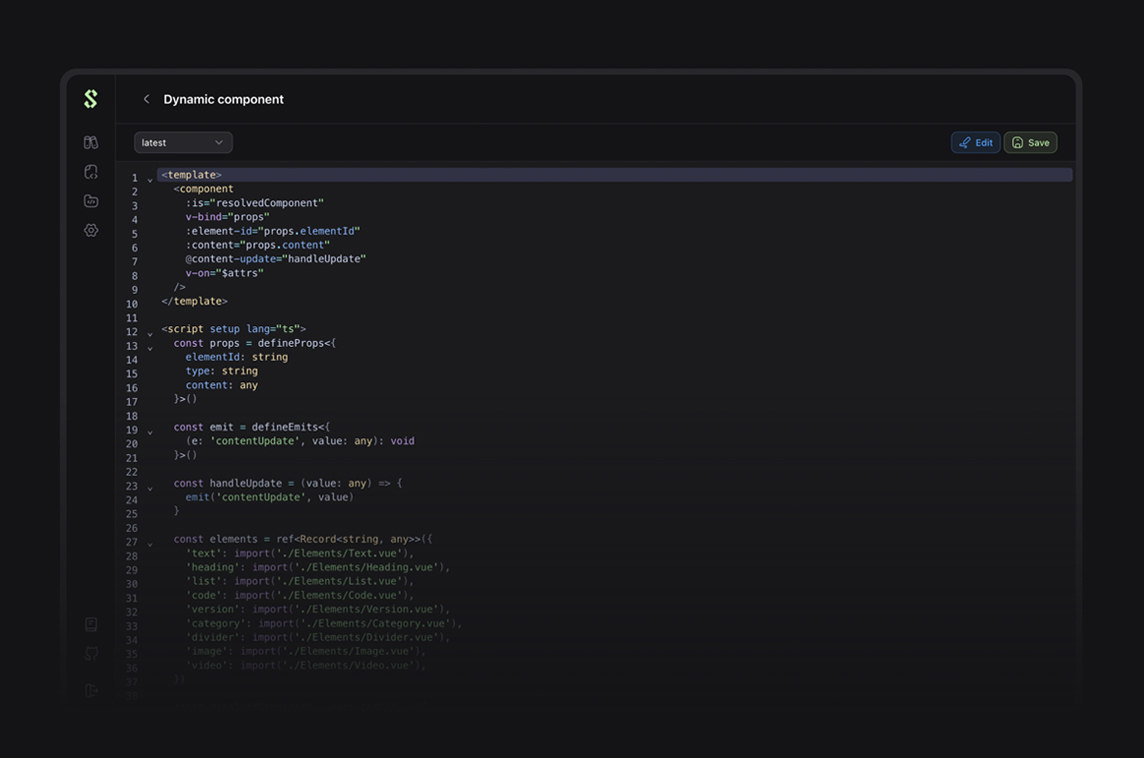Image resolution: width=1144 pixels, height=758 pixels.
Task: Collapse the handleUpdate function fold arrow
Action: (x=150, y=489)
